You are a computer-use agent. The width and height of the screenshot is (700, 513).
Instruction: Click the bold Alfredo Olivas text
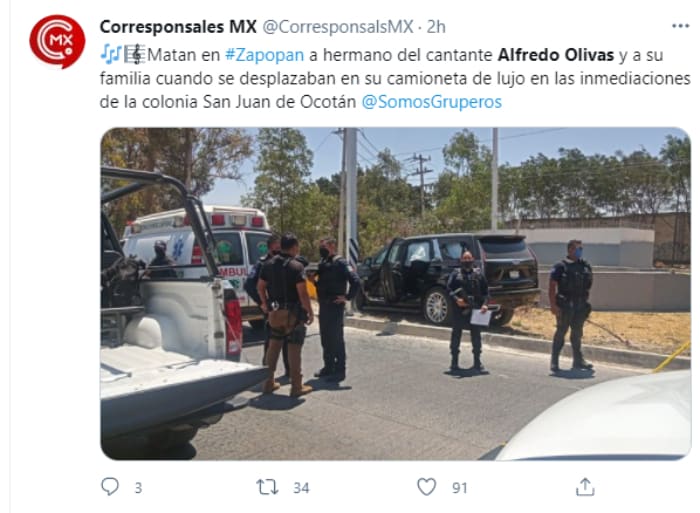556,55
